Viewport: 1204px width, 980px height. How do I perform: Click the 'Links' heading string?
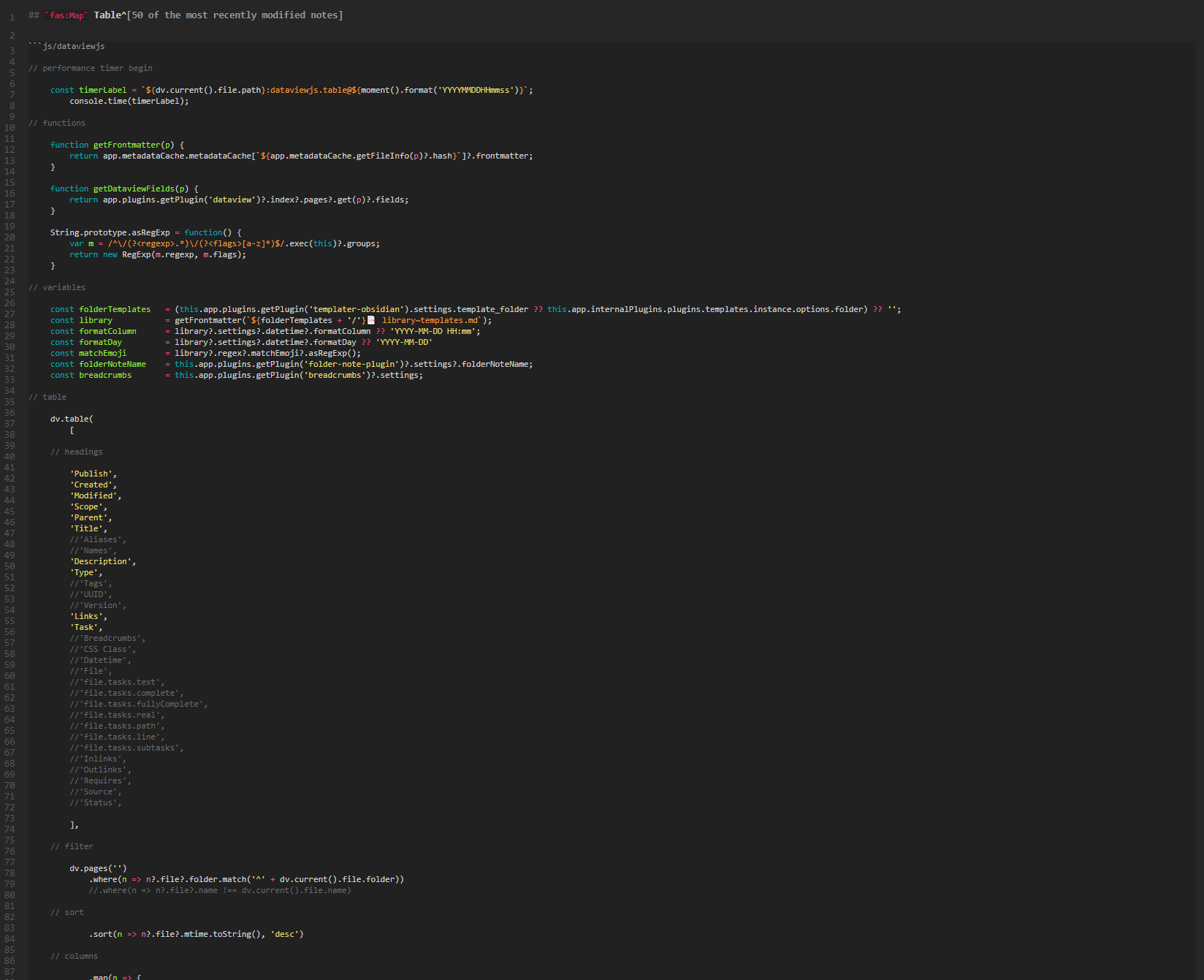point(86,616)
